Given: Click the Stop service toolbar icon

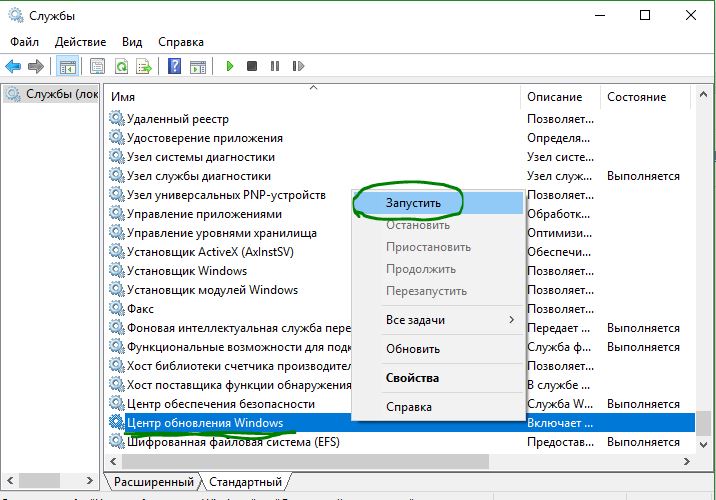Looking at the screenshot, I should point(252,66).
